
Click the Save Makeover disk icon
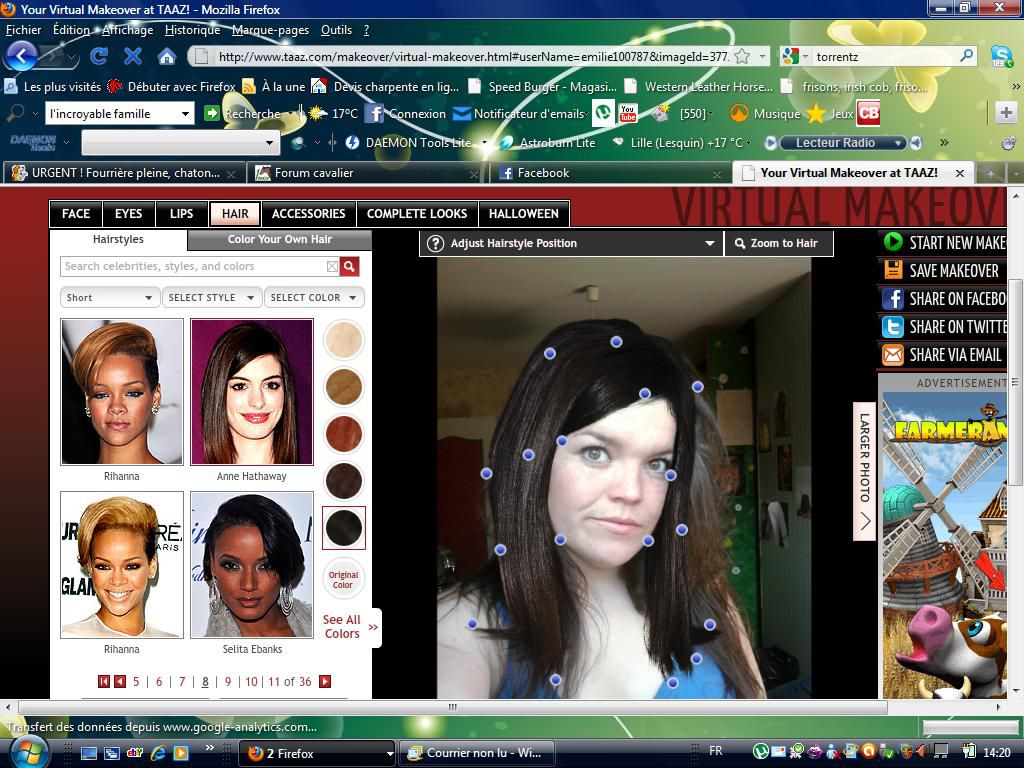(893, 270)
